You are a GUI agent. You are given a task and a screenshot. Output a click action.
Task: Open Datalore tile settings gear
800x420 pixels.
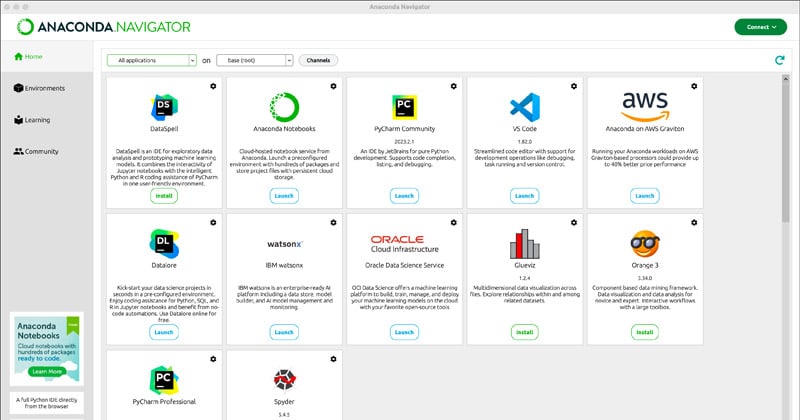click(213, 223)
